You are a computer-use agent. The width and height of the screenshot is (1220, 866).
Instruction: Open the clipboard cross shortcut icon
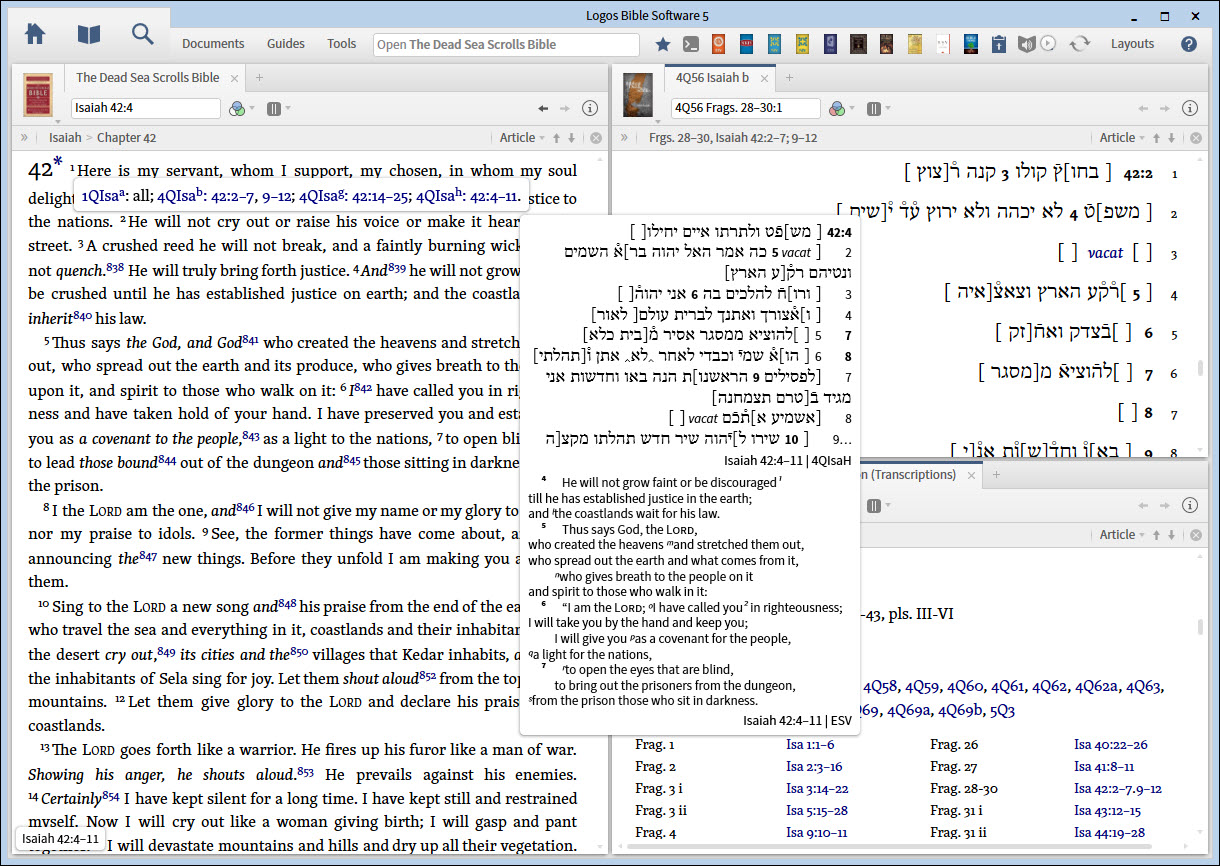[998, 44]
